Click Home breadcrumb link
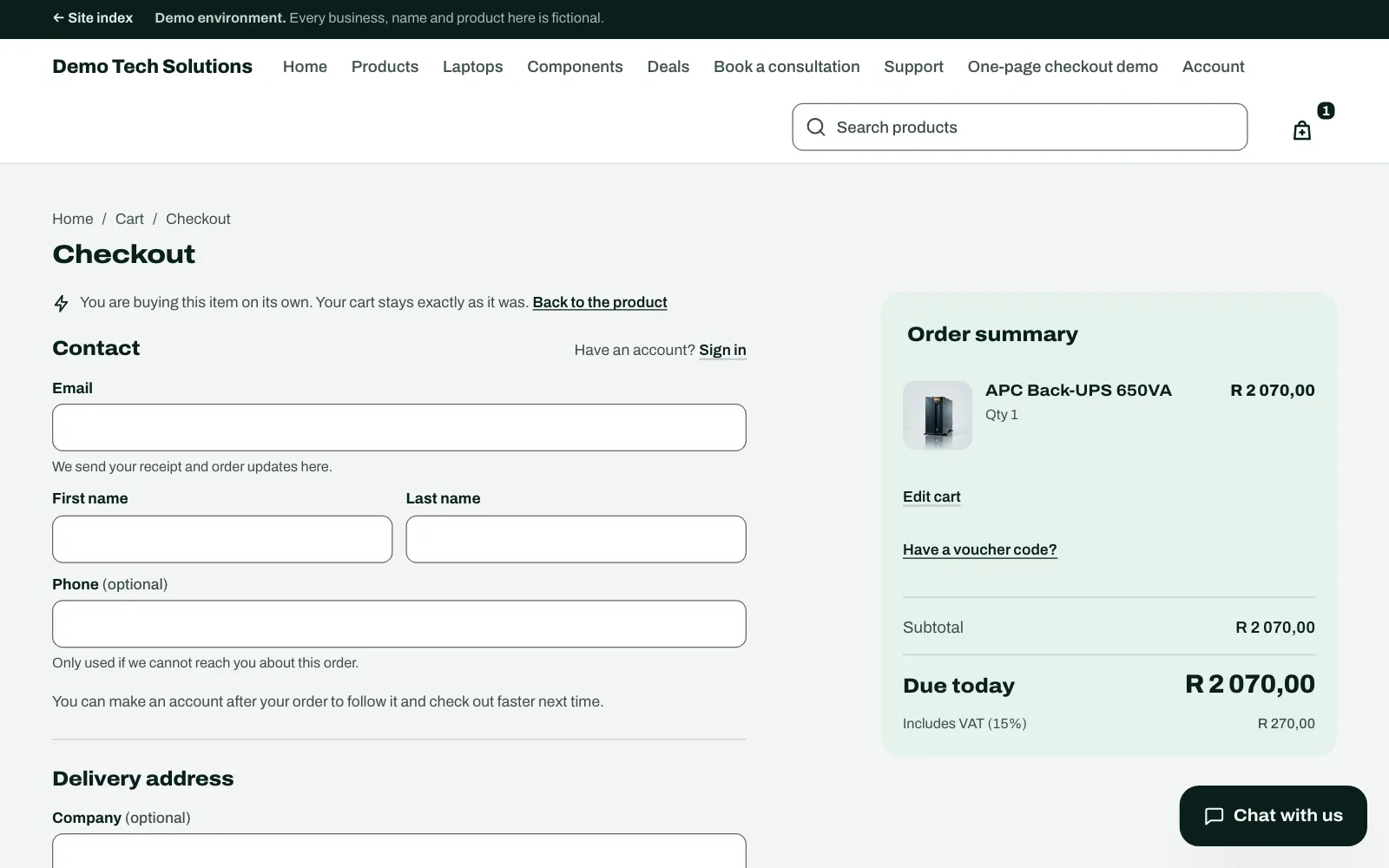 pos(73,219)
